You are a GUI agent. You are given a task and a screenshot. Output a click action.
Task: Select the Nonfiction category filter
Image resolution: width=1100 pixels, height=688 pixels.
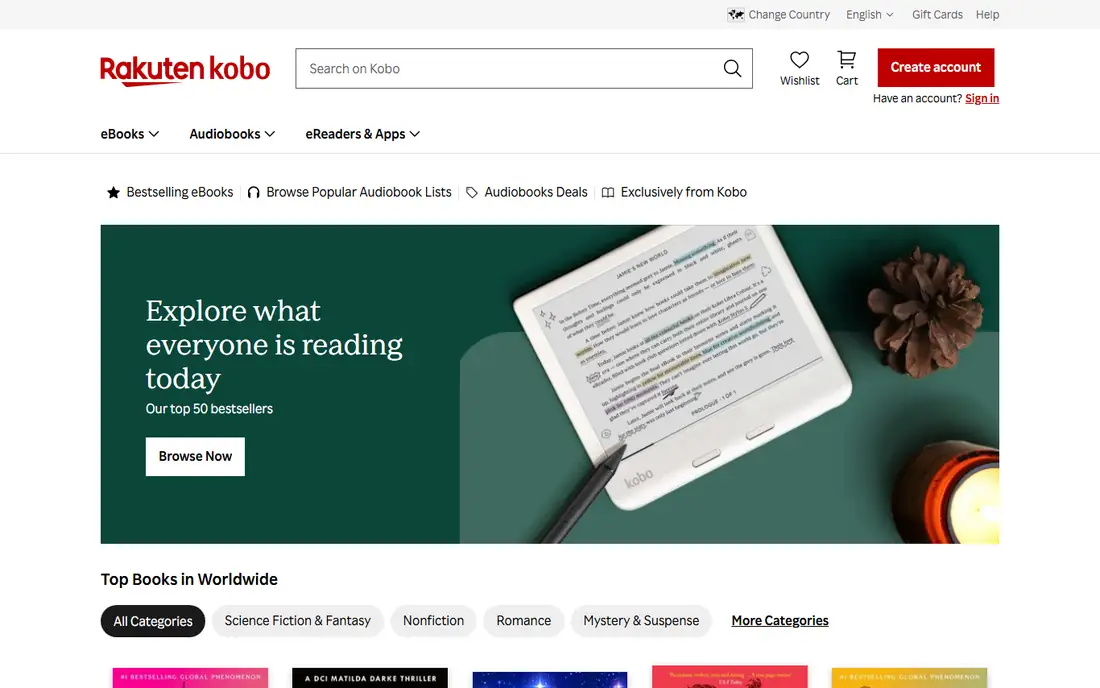(434, 621)
